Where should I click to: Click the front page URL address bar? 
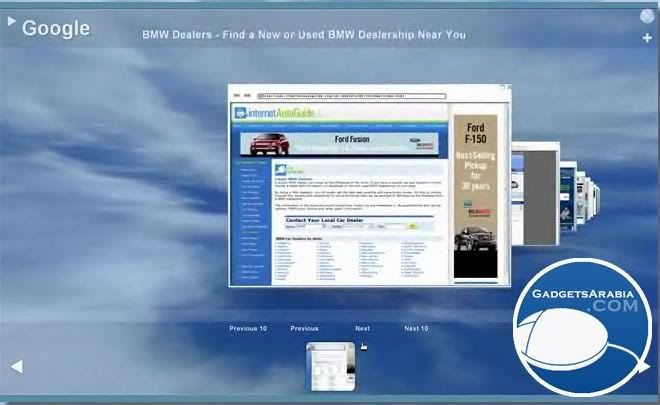pos(351,96)
